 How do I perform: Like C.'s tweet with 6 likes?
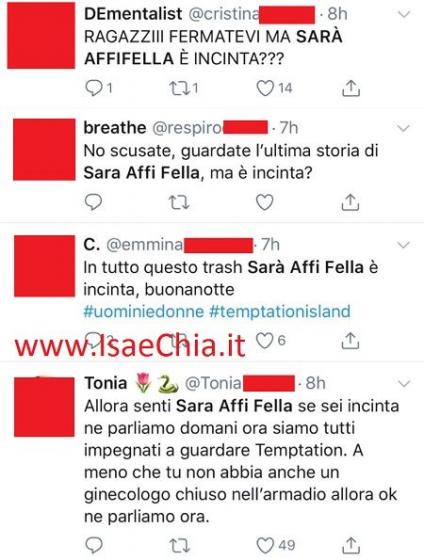point(265,340)
